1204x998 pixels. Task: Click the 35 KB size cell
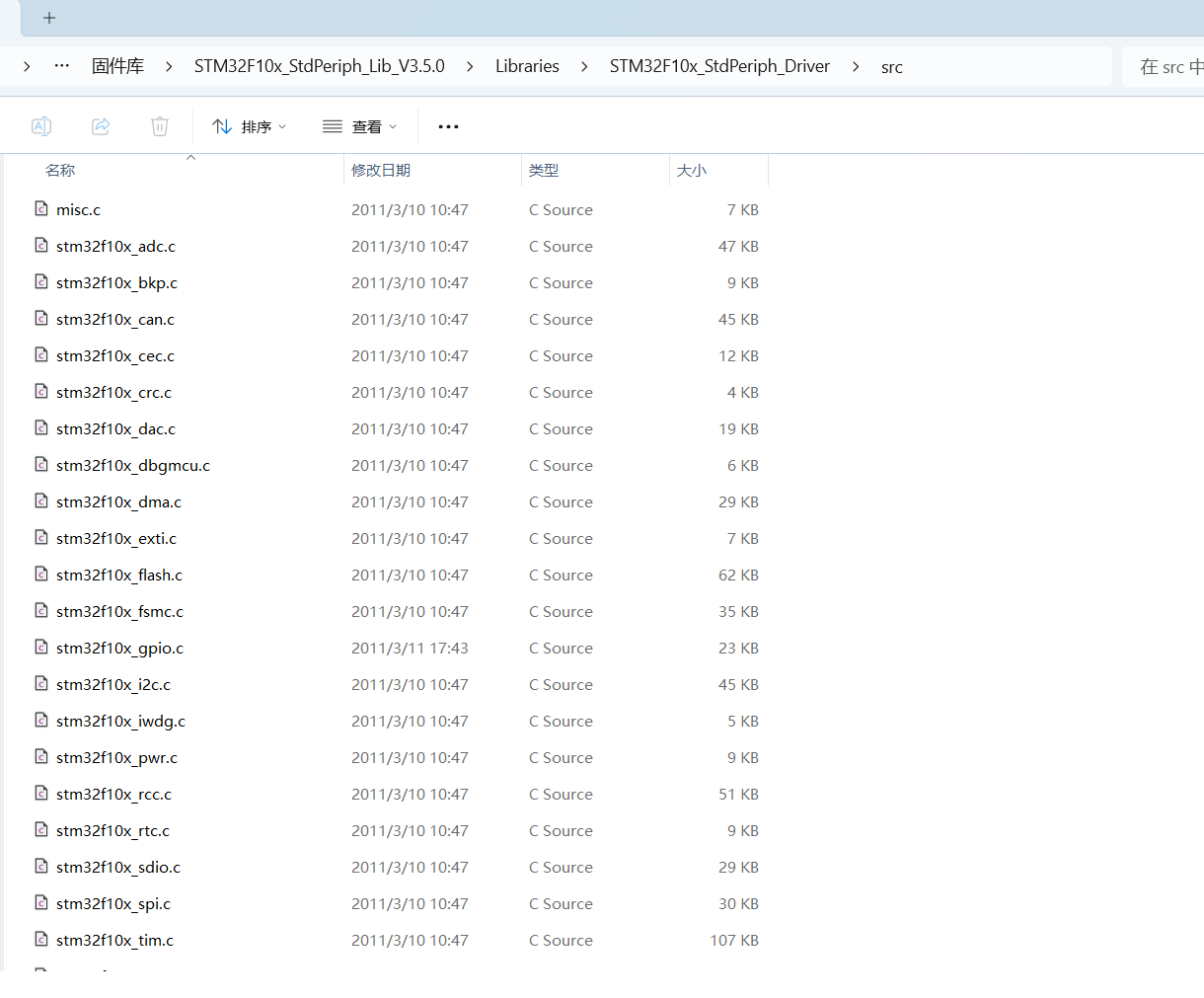pos(738,612)
